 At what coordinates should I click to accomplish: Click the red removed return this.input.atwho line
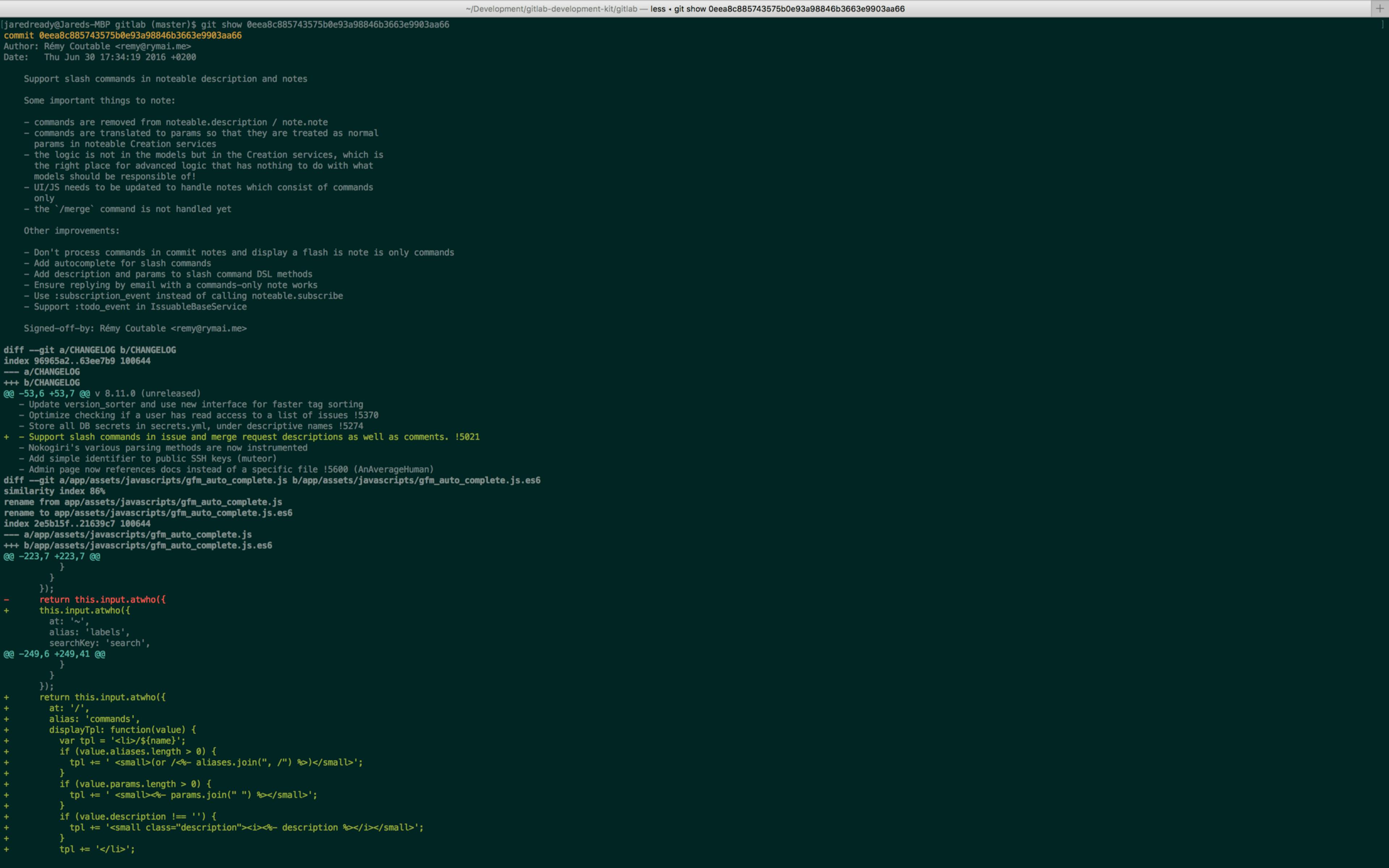coord(102,600)
